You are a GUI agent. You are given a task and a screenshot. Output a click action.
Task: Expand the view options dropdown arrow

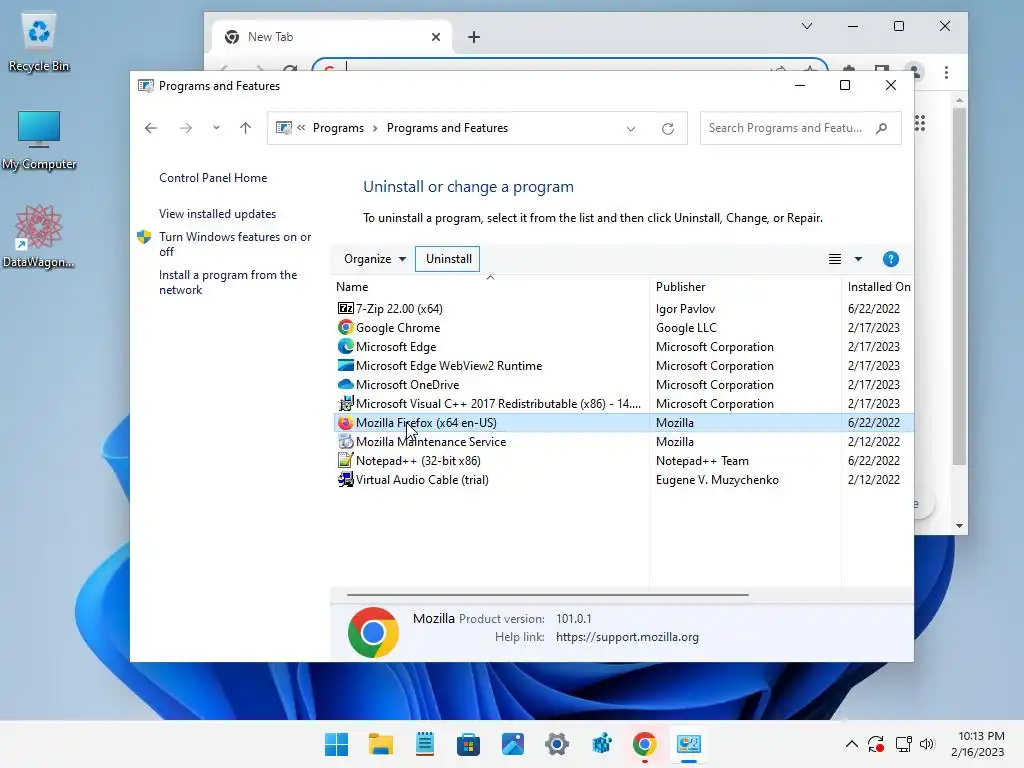click(858, 259)
